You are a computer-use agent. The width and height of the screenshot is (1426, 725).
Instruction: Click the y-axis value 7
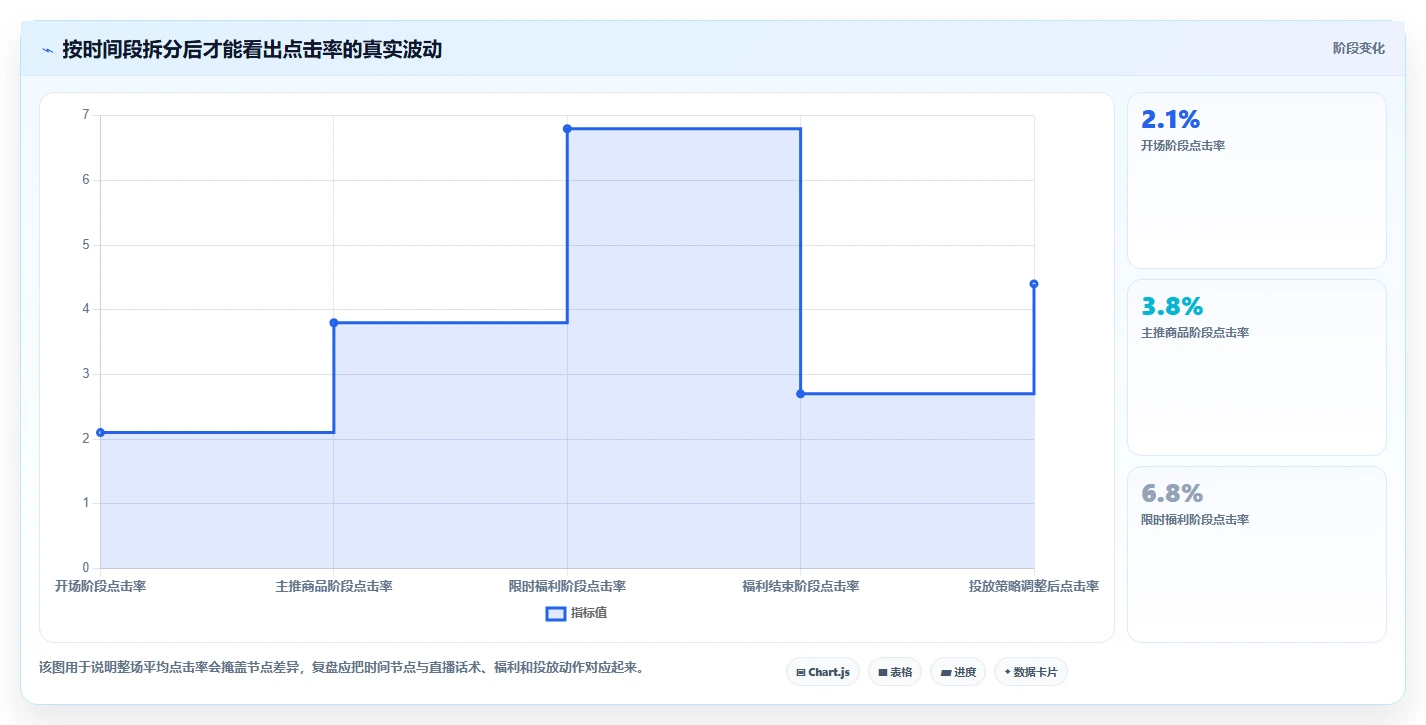[x=85, y=115]
